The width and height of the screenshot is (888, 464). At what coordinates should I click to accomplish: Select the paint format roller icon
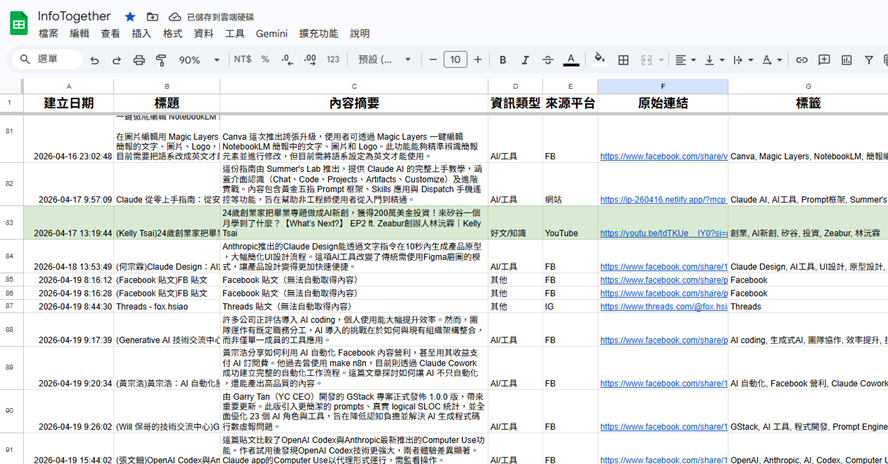[x=161, y=59]
